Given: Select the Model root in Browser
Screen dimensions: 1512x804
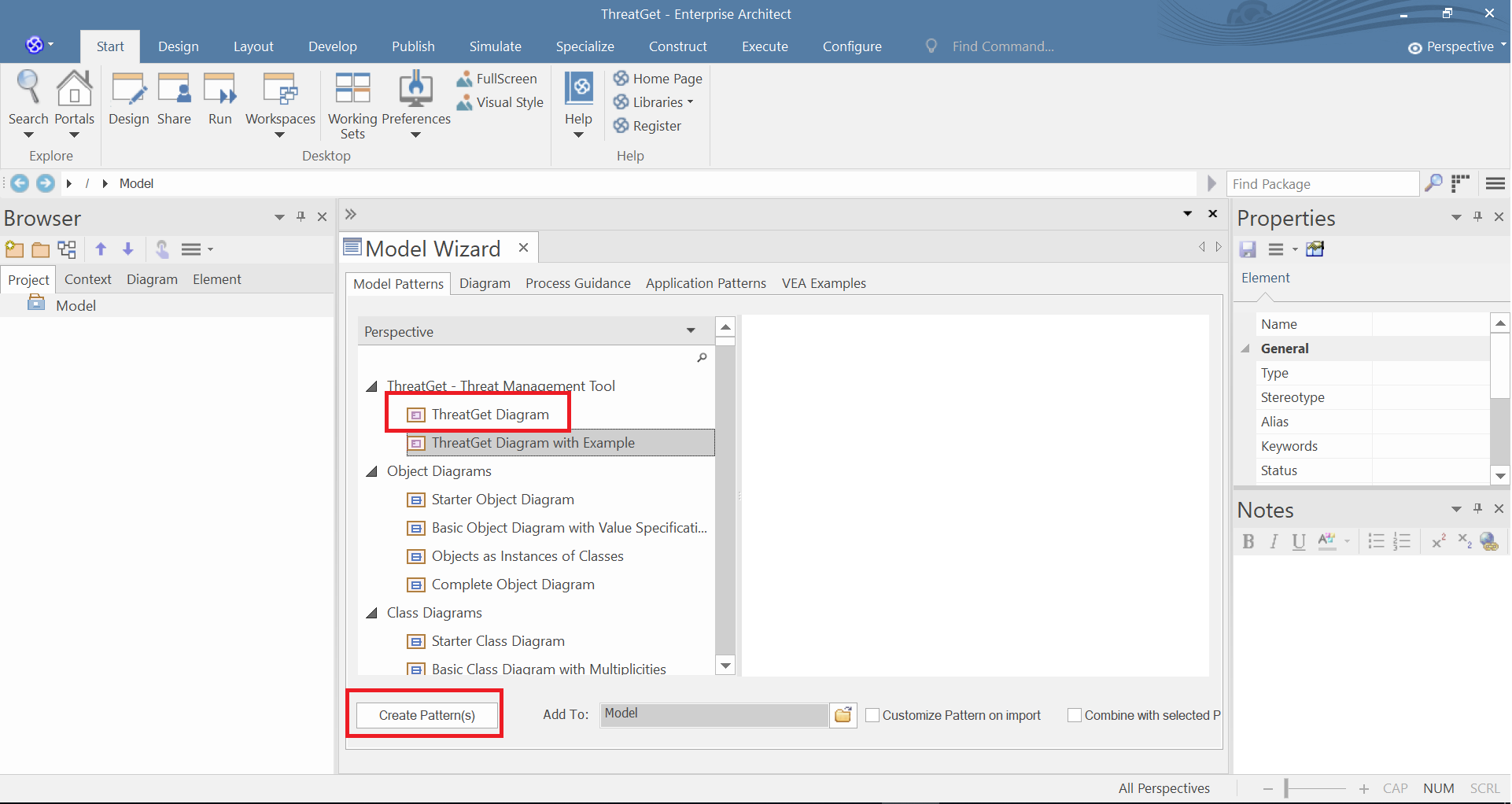Looking at the screenshot, I should pos(76,305).
